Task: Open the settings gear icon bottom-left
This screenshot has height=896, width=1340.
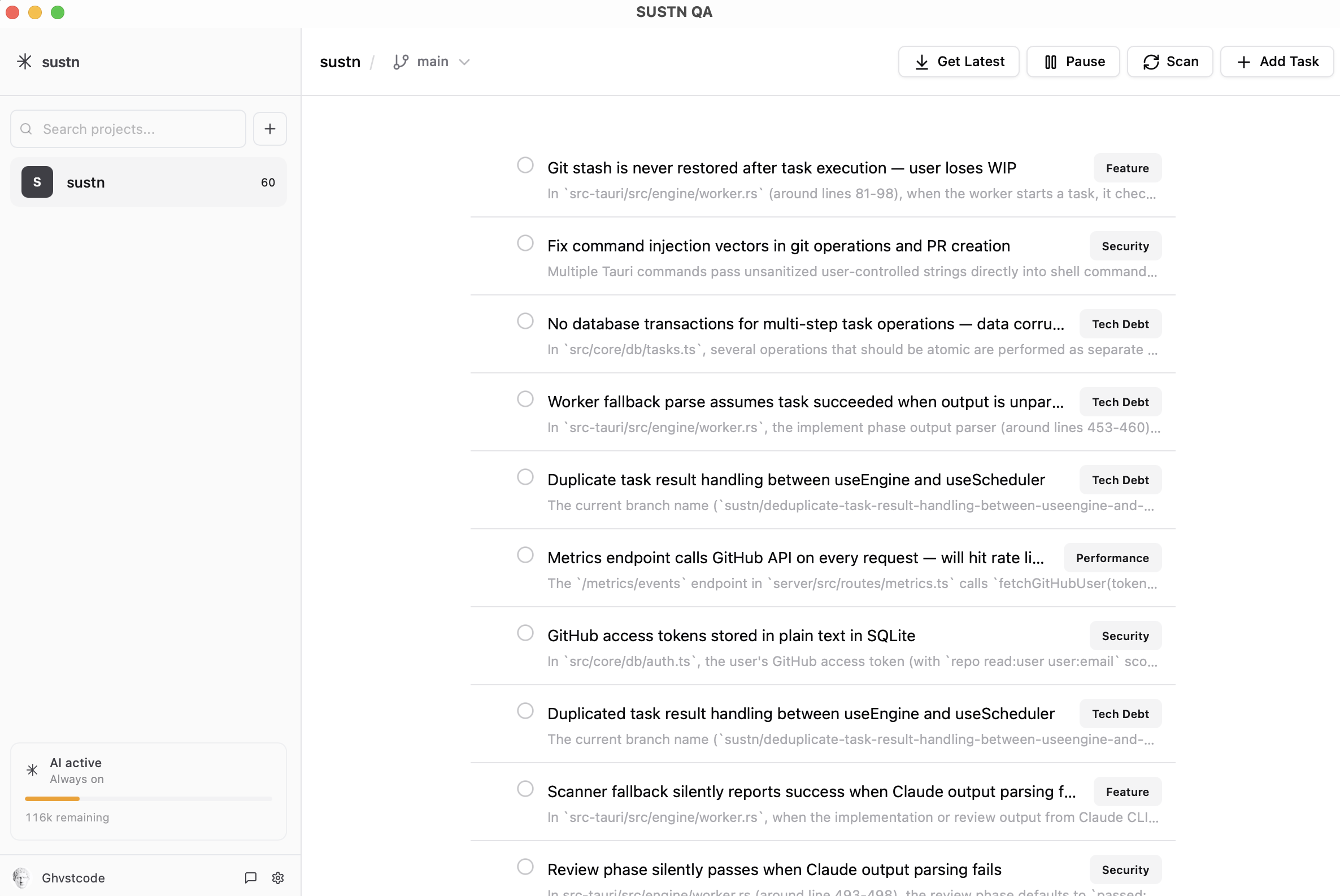Action: coord(279,878)
